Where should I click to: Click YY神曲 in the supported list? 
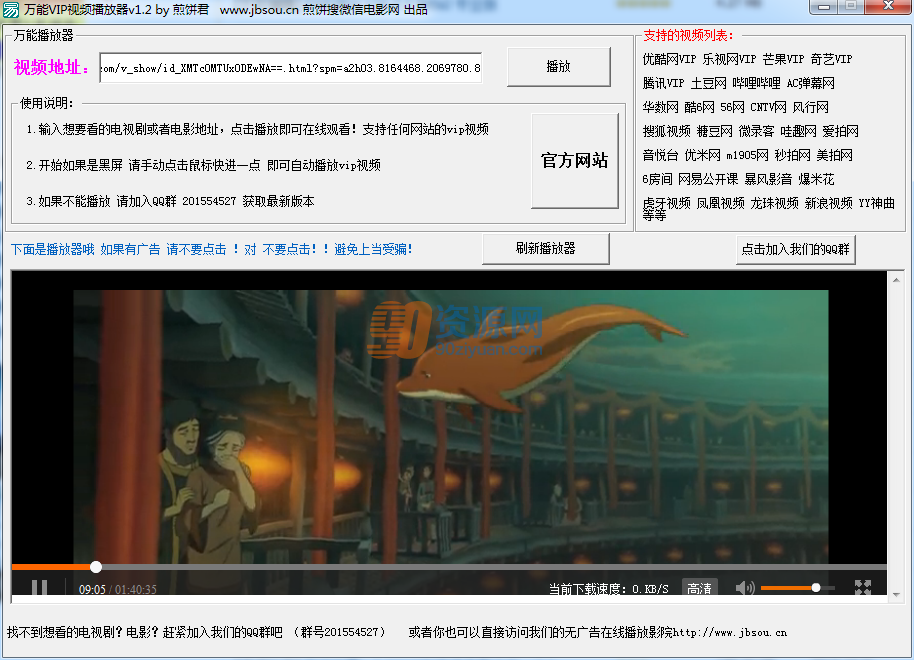876,203
